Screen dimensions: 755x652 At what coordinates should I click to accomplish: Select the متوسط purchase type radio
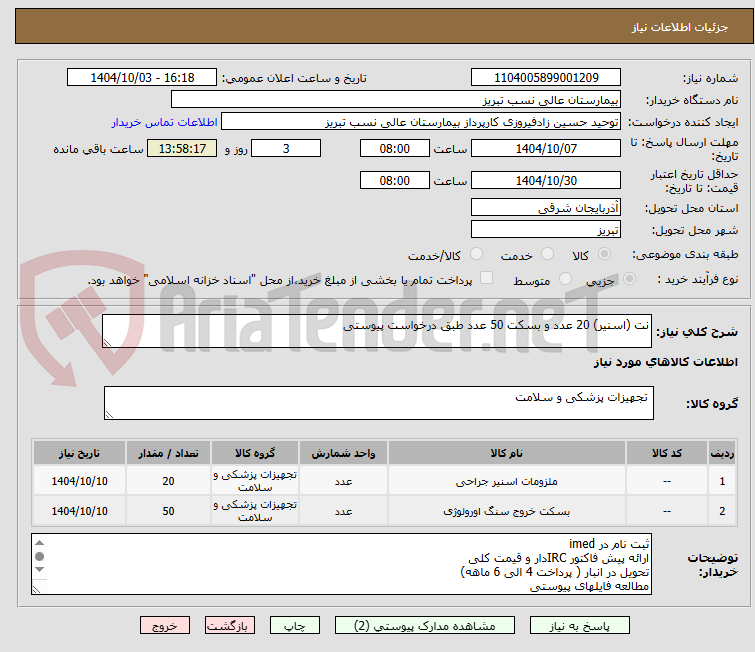(565, 279)
